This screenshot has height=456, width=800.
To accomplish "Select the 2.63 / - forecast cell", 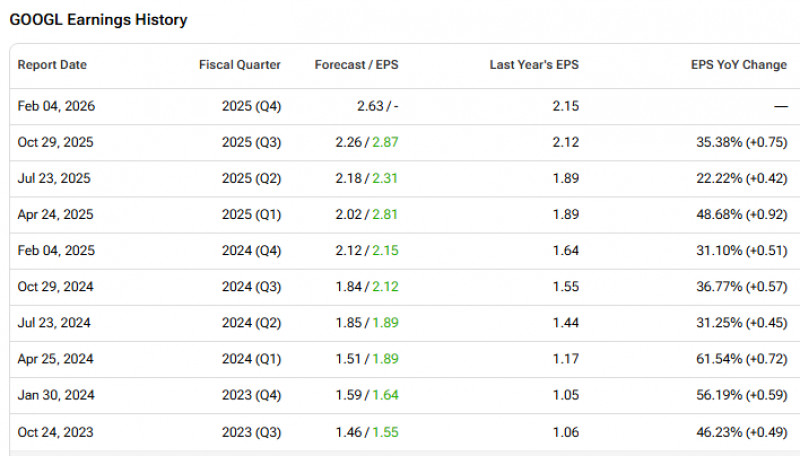I will [379, 106].
